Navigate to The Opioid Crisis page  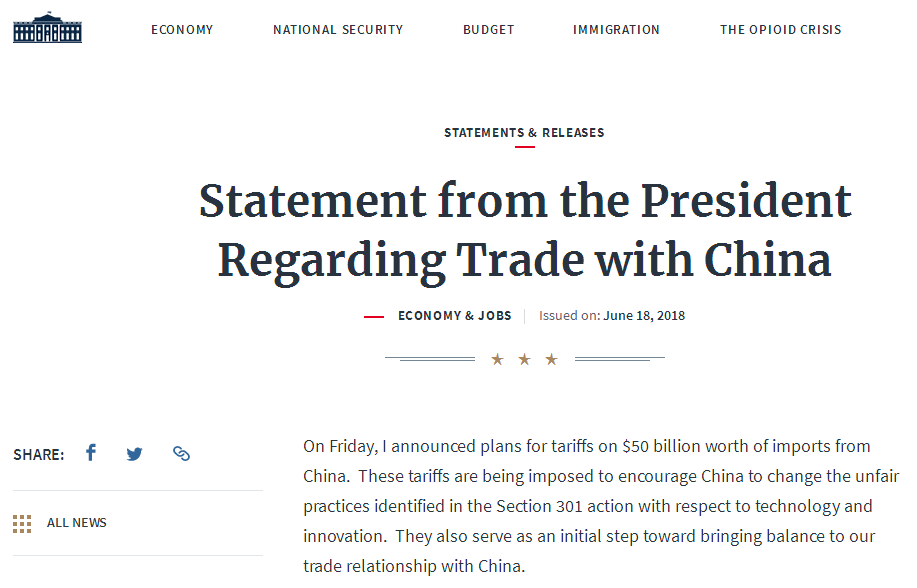pos(780,30)
